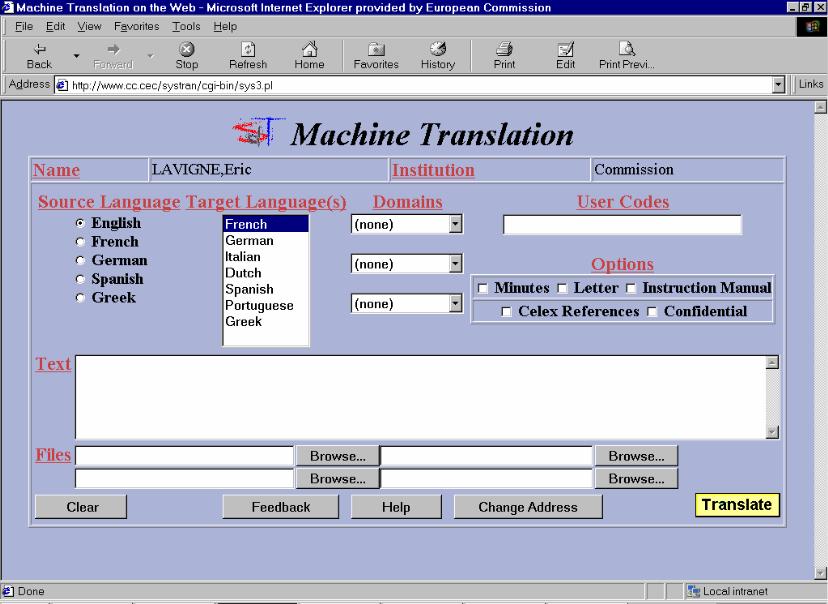
Task: Click Browse for the bottom left file field
Action: click(337, 478)
